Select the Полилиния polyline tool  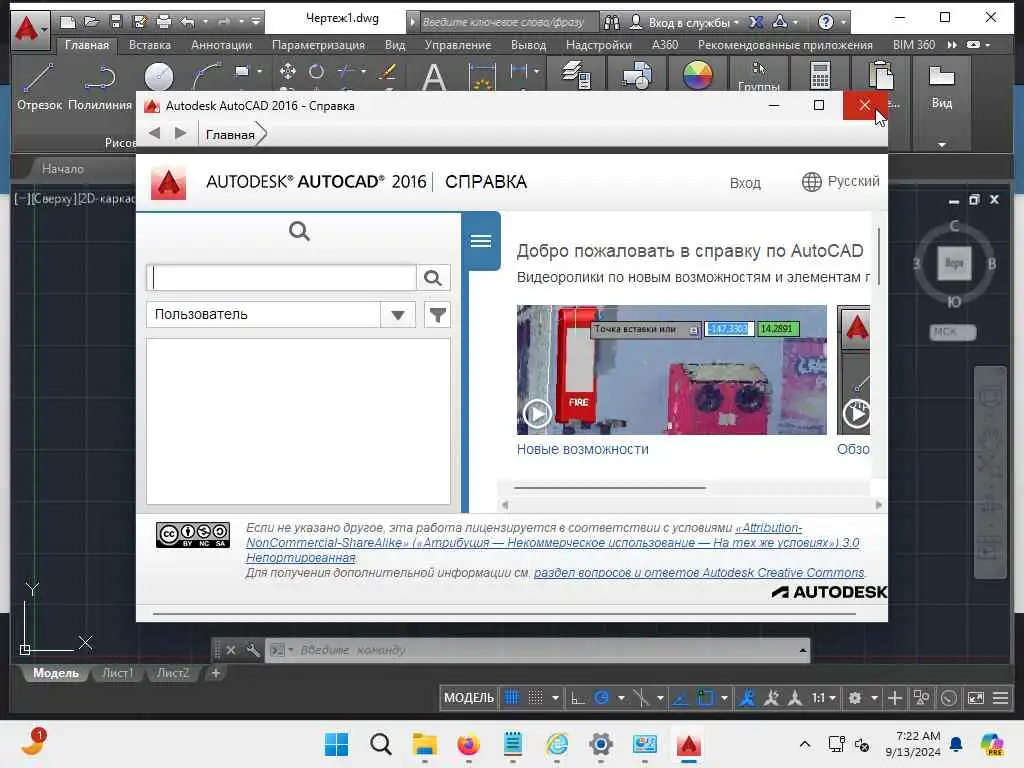click(100, 86)
